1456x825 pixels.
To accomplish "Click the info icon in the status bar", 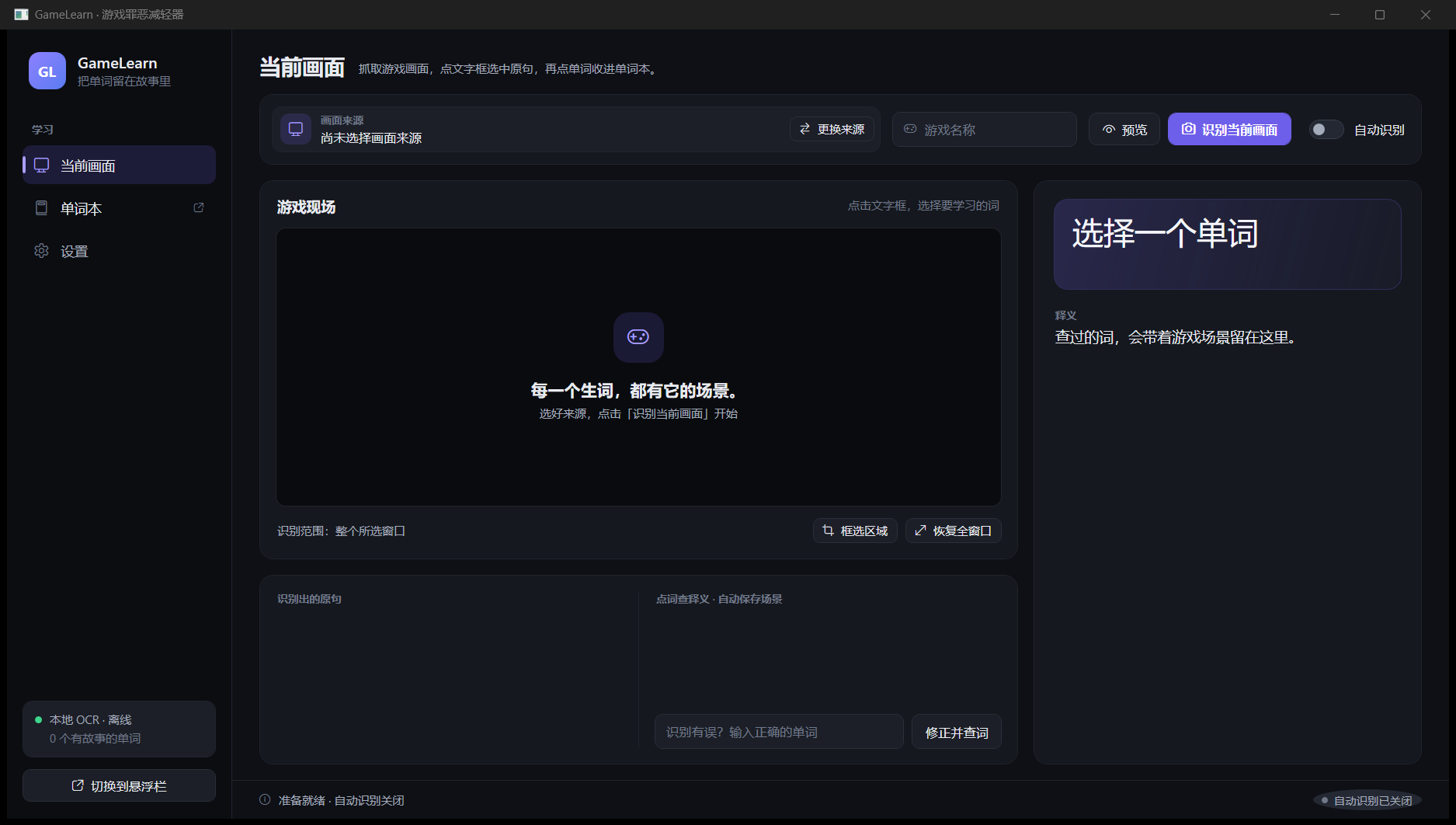I will pos(265,799).
